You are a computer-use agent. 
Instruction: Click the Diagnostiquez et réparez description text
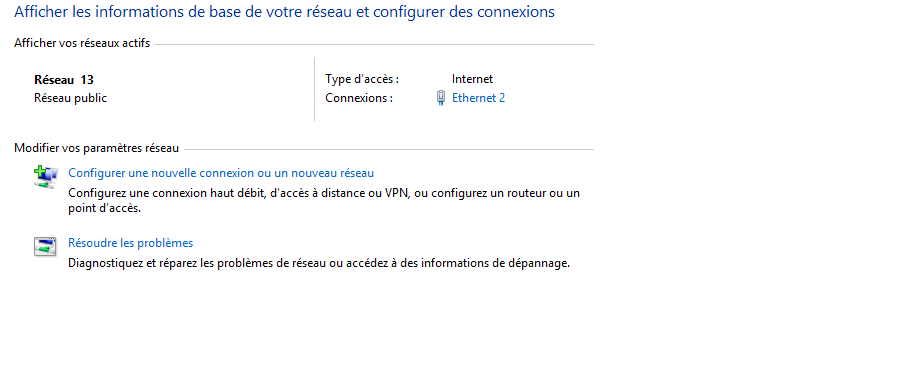pos(319,264)
